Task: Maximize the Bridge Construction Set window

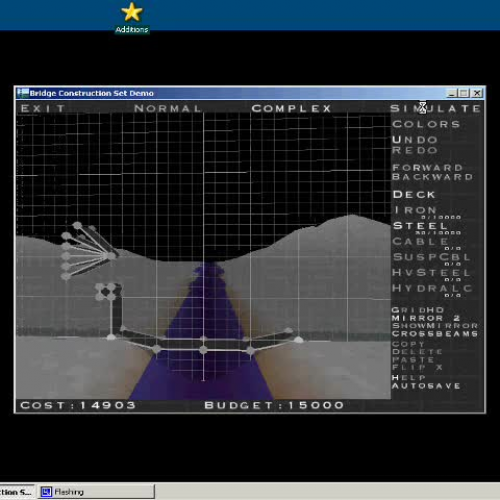Action: click(x=464, y=93)
